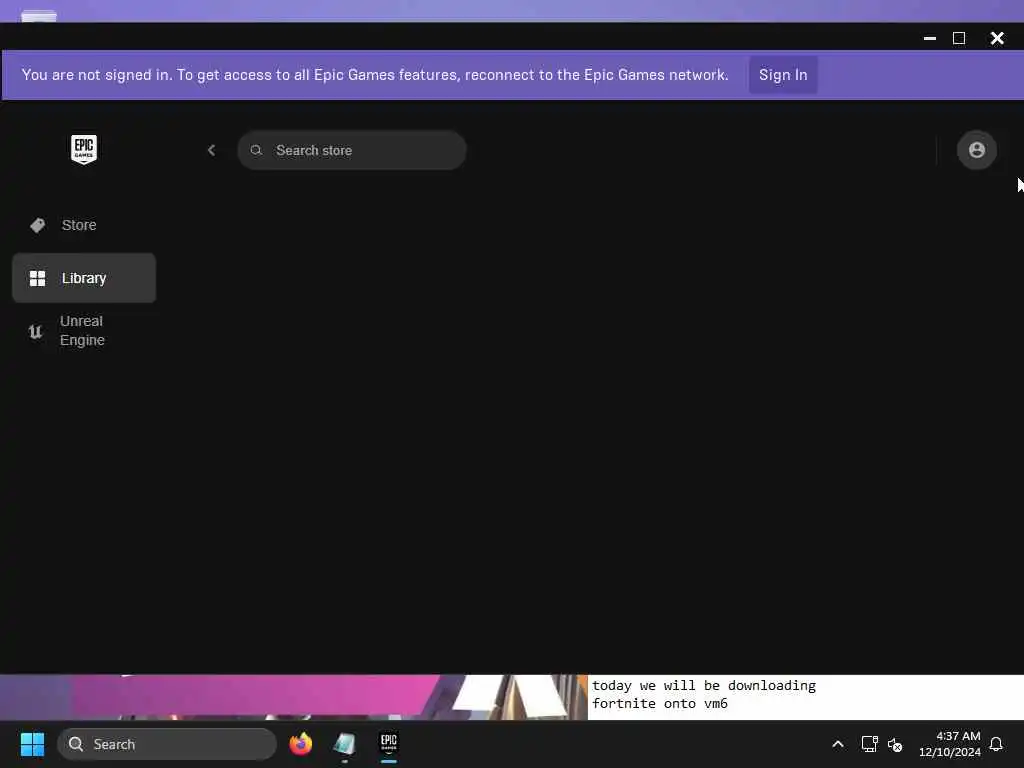Maximize the Epic Games Launcher window
1024x768 pixels.
click(x=959, y=39)
